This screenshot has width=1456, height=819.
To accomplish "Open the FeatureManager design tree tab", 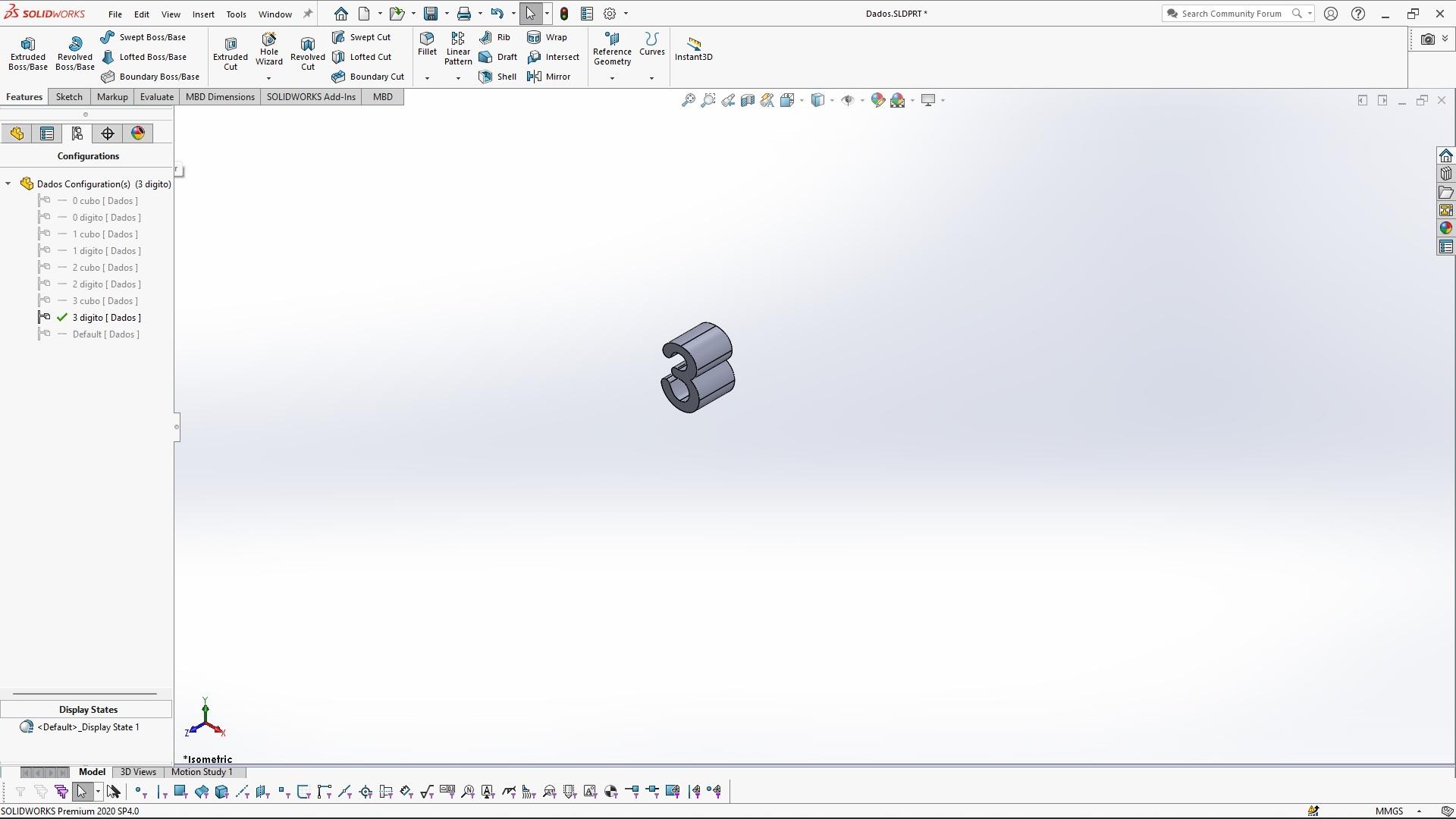I will pyautogui.click(x=17, y=133).
